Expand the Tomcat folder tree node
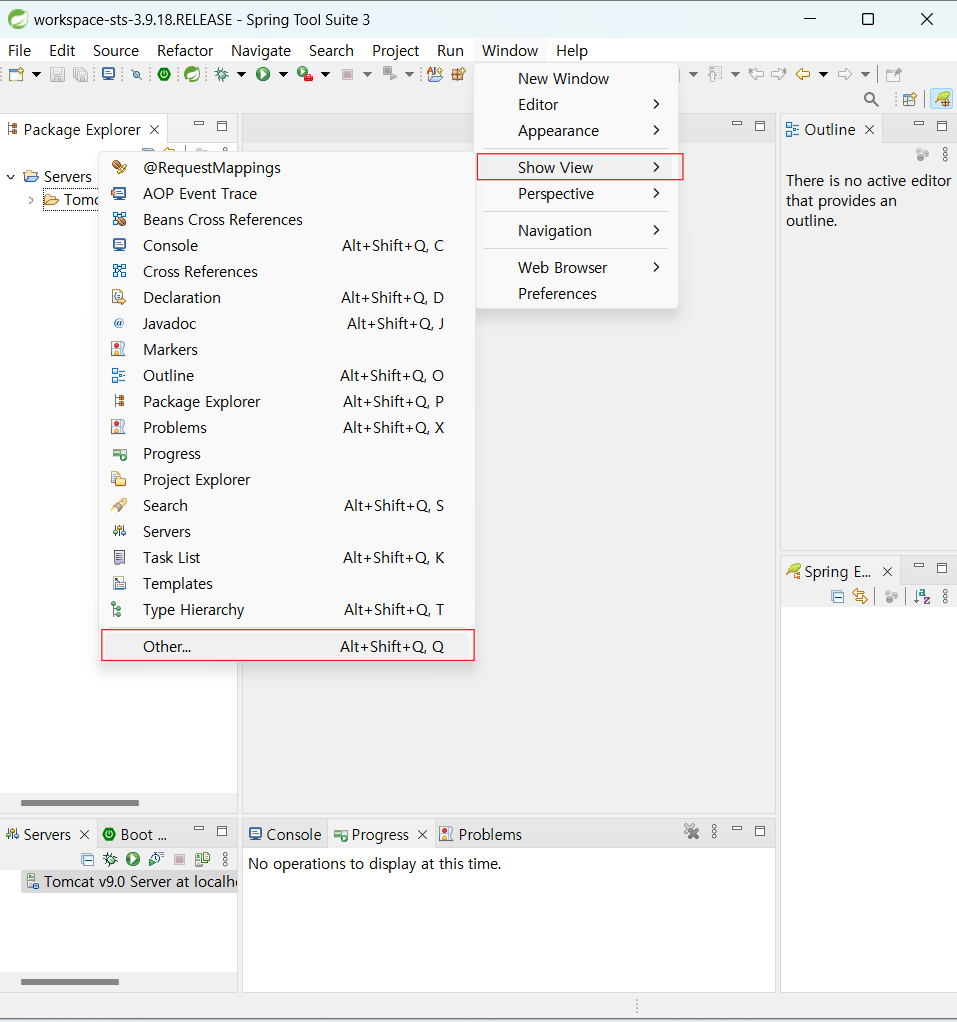957x1022 pixels. pos(31,200)
